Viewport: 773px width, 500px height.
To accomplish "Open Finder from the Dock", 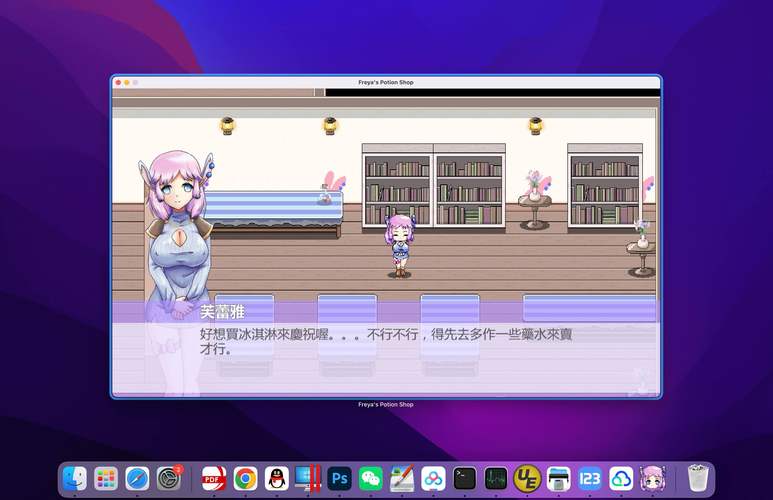I will (x=75, y=478).
